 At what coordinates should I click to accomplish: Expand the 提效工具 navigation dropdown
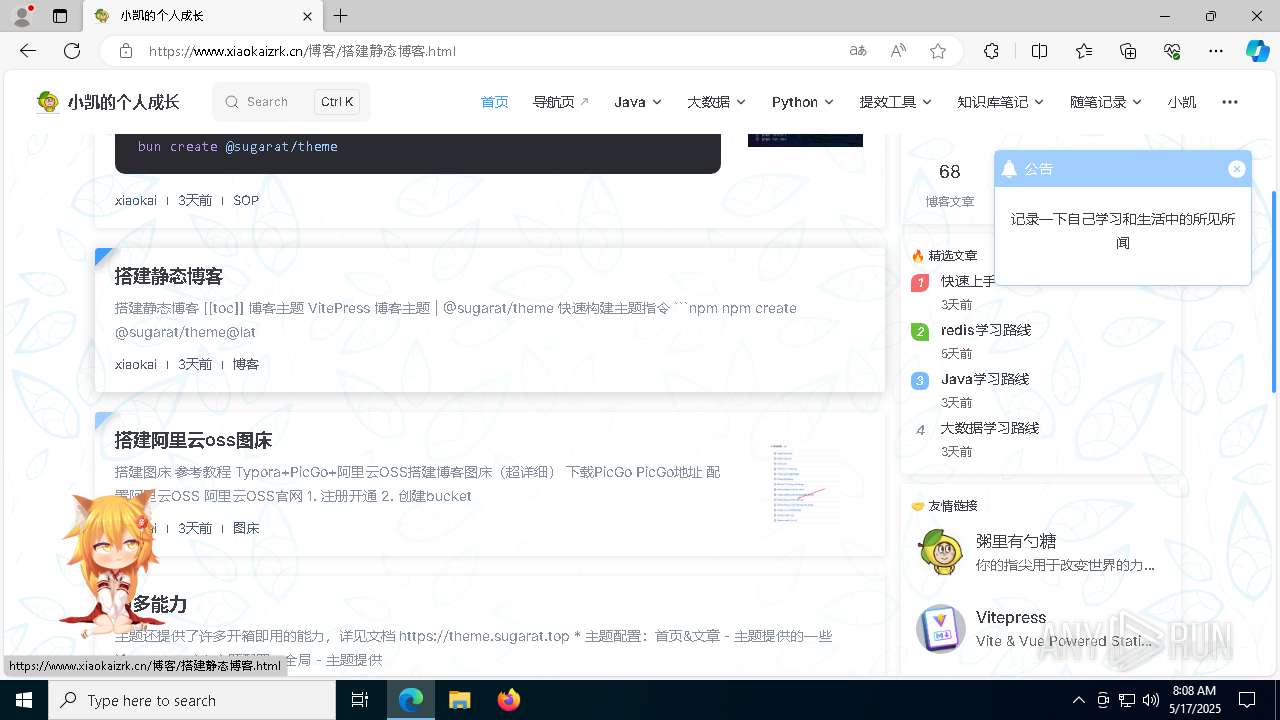[x=896, y=102]
